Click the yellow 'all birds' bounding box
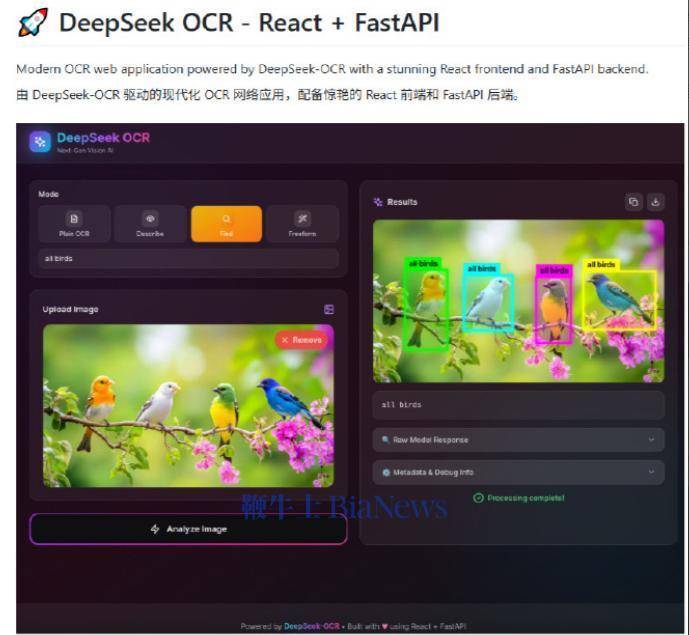Viewport: 689px width, 635px height. (x=619, y=300)
